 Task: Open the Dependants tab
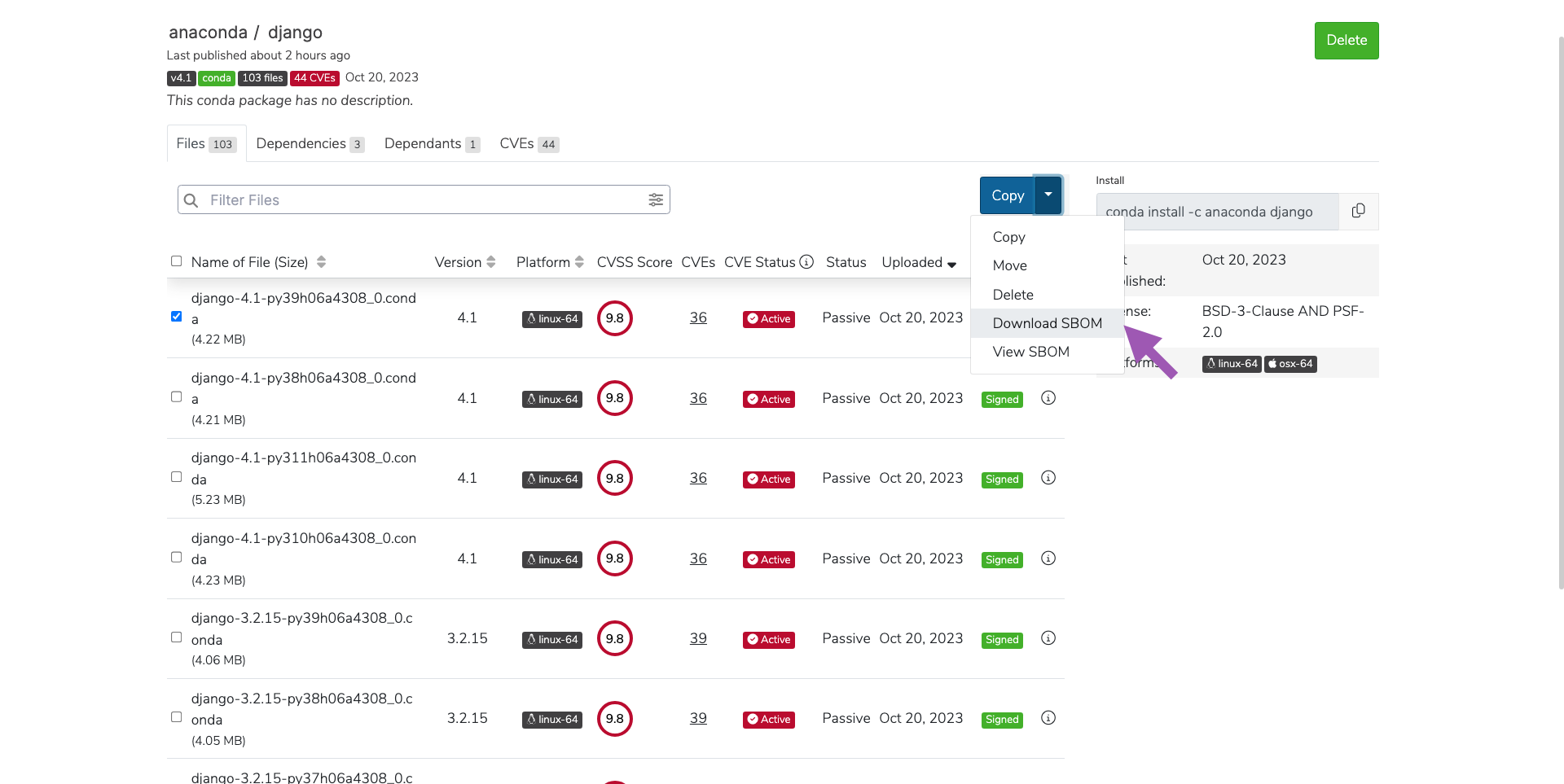(432, 143)
